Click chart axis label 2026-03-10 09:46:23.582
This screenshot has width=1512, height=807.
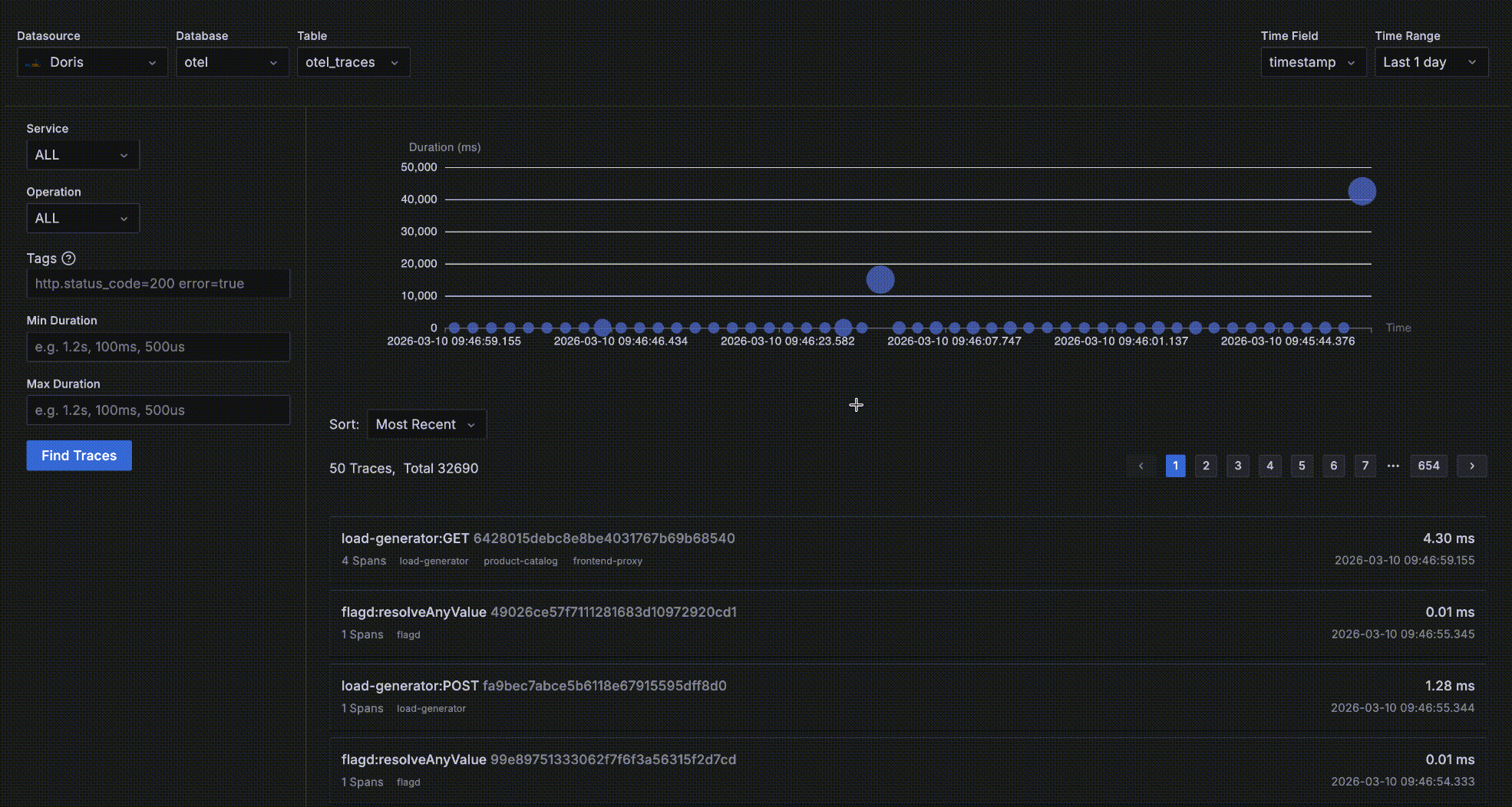787,341
